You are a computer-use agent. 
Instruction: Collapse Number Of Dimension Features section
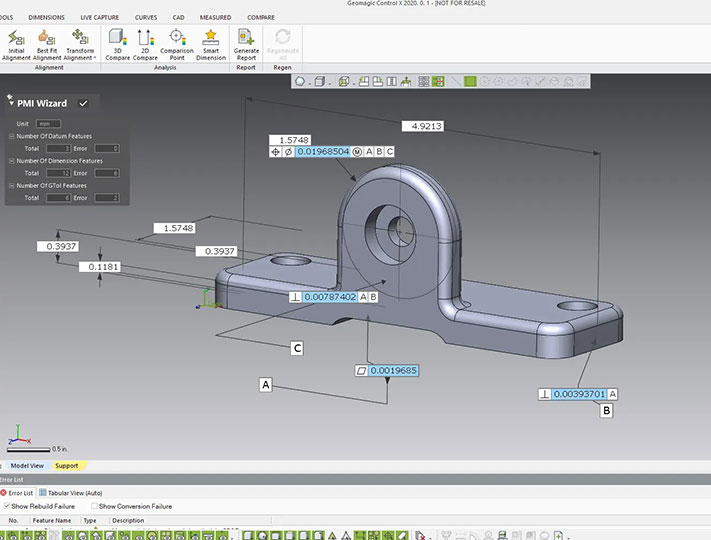pos(12,160)
